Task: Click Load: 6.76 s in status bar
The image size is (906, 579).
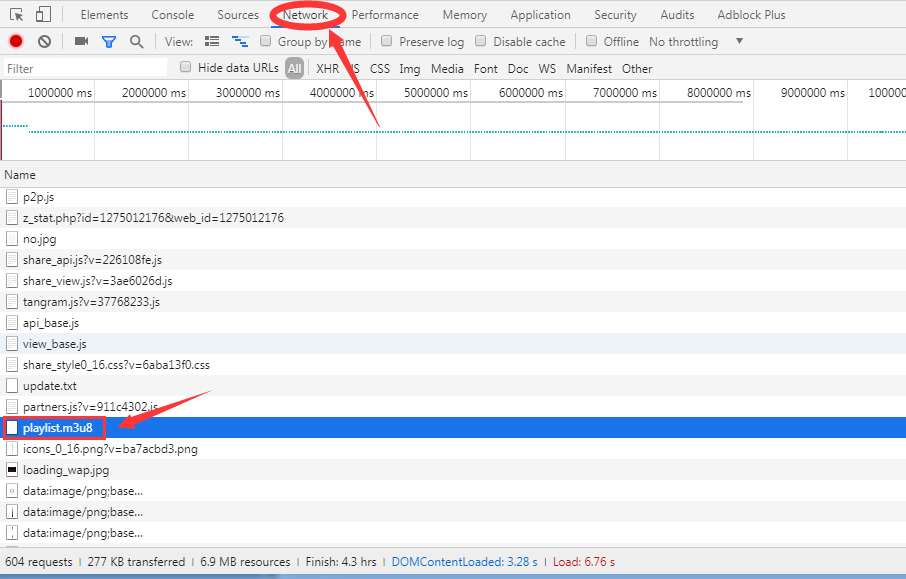Action: pyautogui.click(x=584, y=562)
